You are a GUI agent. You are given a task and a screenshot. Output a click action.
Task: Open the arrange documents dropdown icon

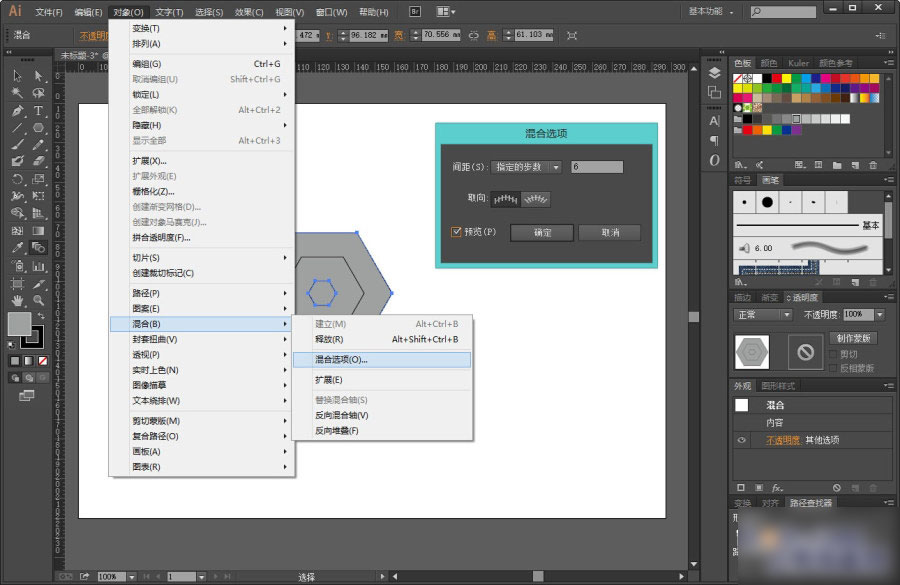446,11
